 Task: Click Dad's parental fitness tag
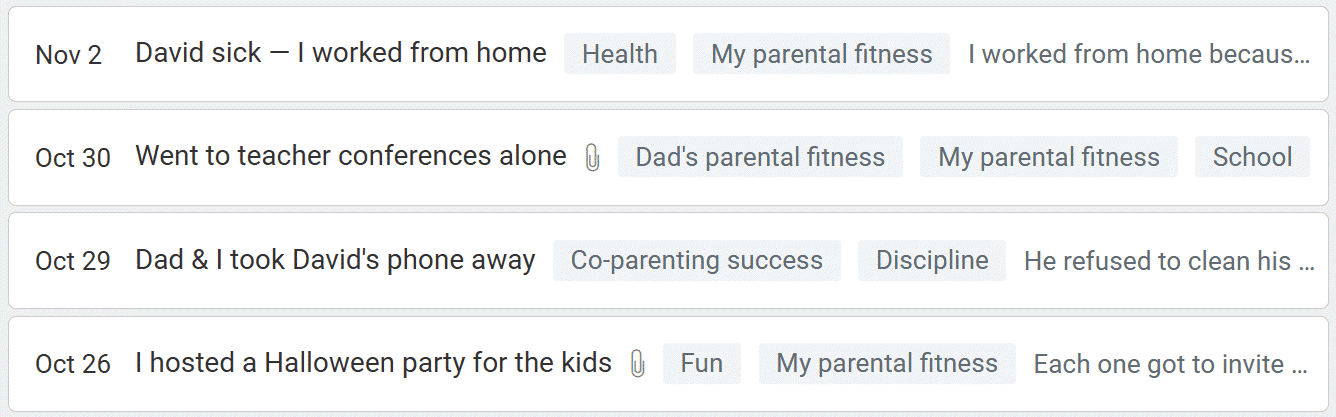(760, 158)
